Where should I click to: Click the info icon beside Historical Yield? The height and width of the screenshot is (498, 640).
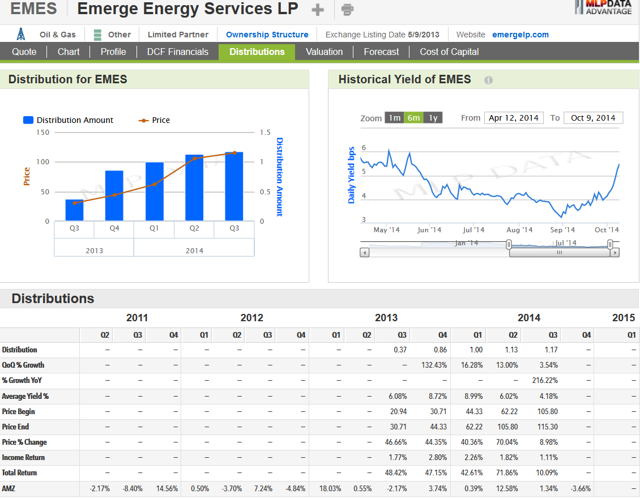click(488, 80)
